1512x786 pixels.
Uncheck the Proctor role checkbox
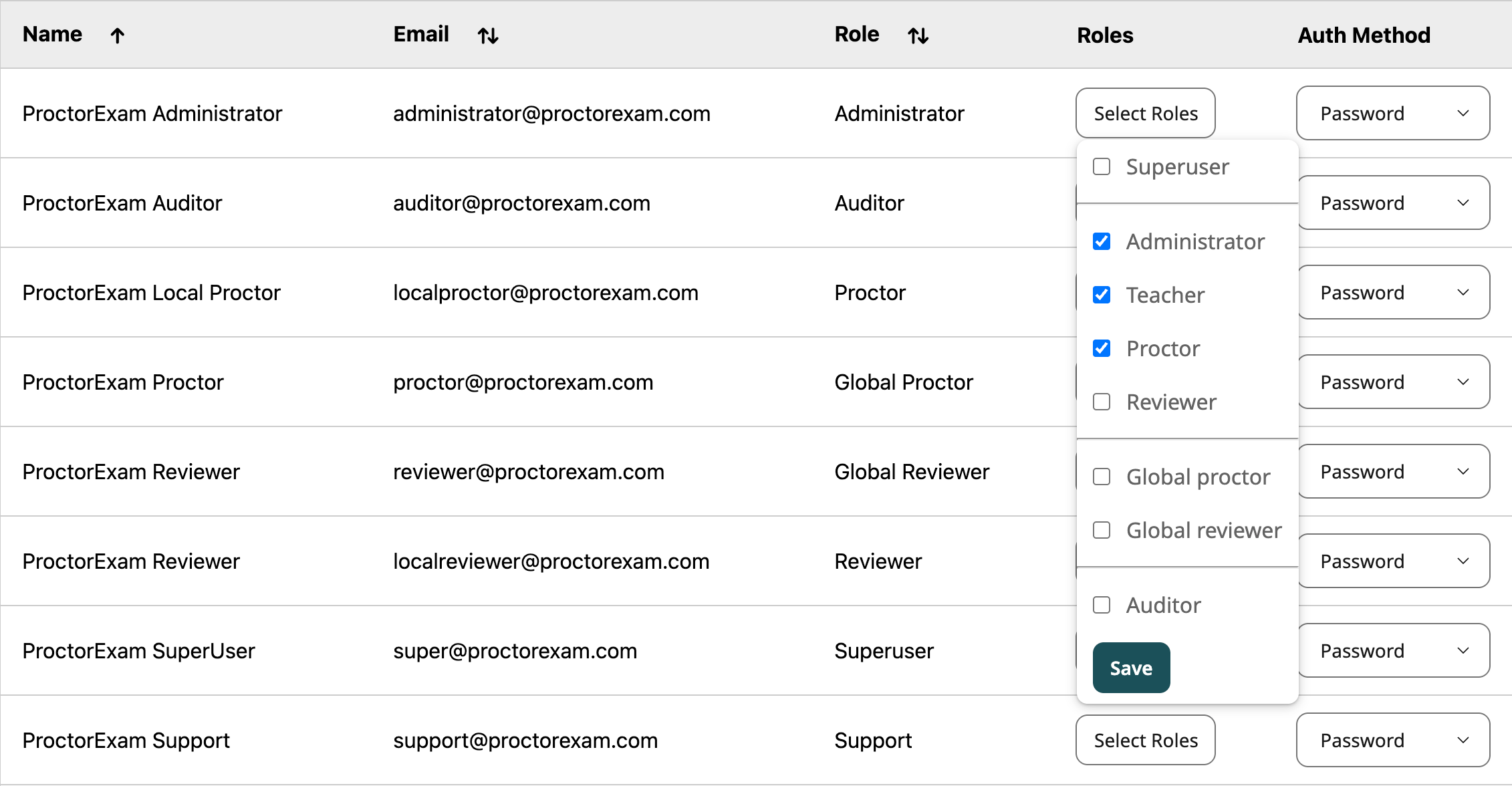click(1102, 348)
